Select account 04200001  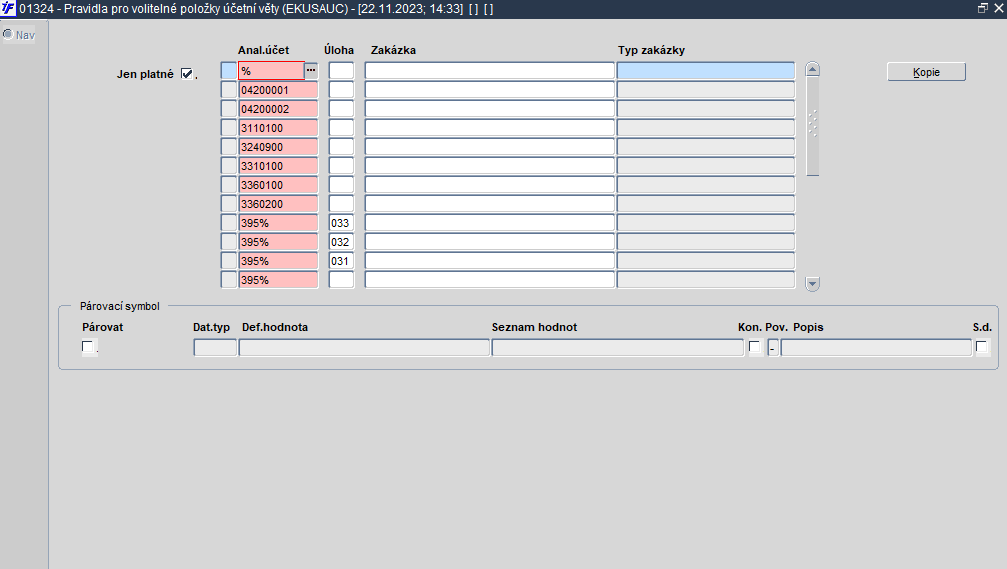tap(278, 90)
